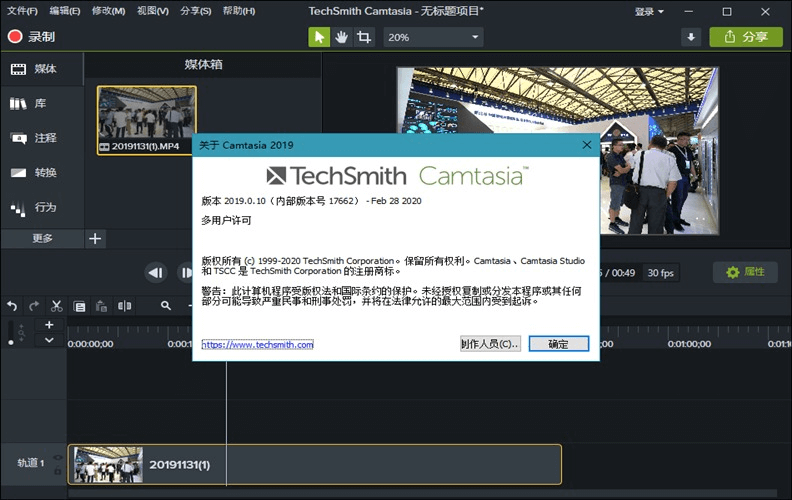Click the 确定 OK button
This screenshot has height=500, width=792.
(559, 344)
